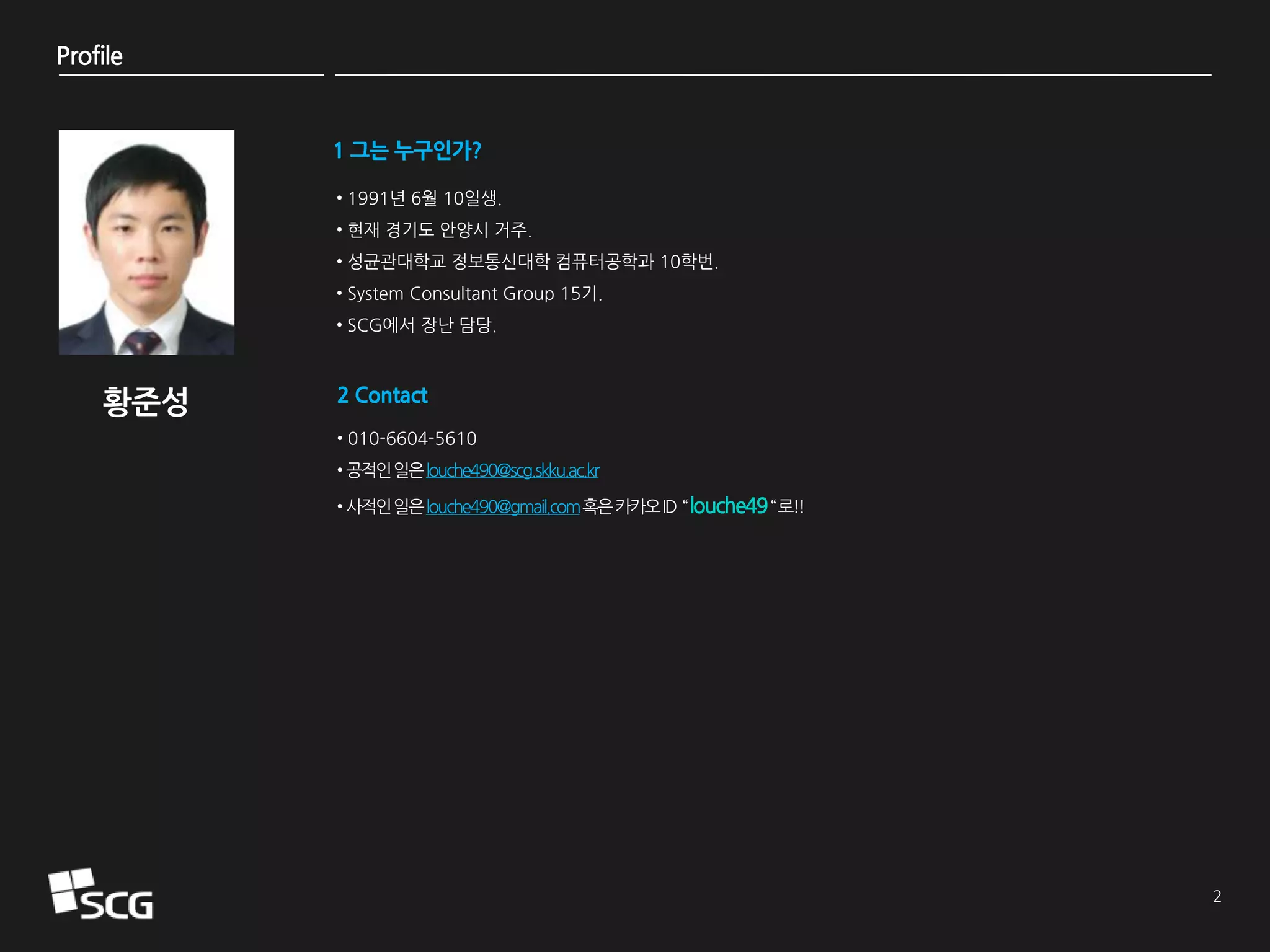The width and height of the screenshot is (1270, 952).
Task: Click the SCG에서 장난 담당 line
Action: pyautogui.click(x=421, y=325)
